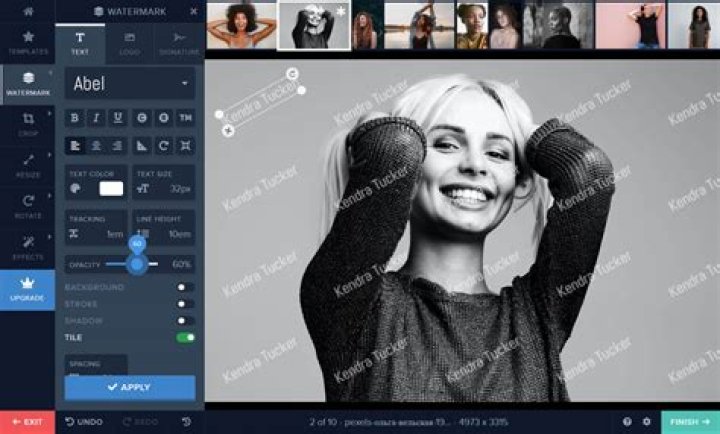Open the Templates section
Image resolution: width=720 pixels, height=434 pixels.
pyautogui.click(x=28, y=42)
